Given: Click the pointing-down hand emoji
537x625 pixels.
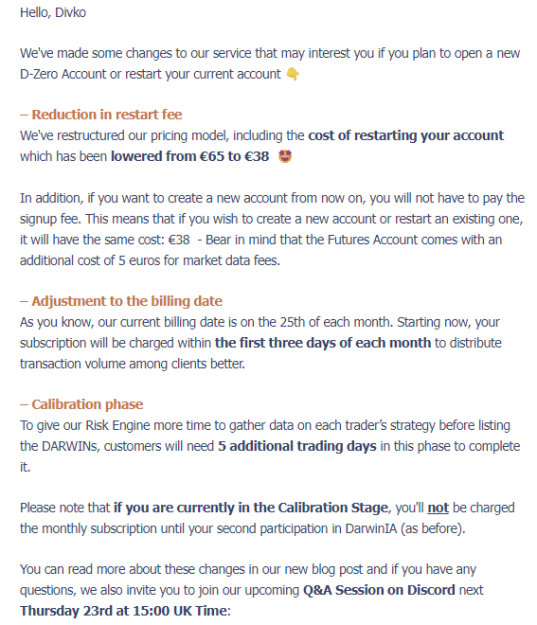Looking at the screenshot, I should [x=293, y=74].
